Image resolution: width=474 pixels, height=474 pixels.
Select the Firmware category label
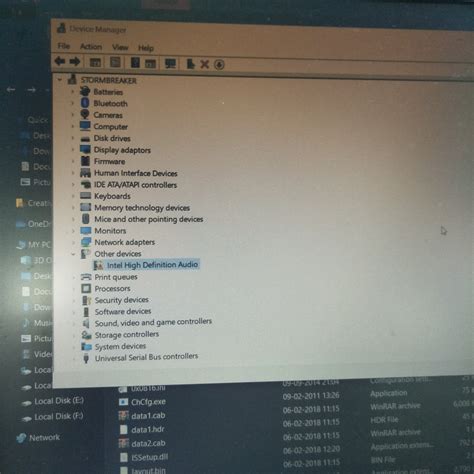pyautogui.click(x=110, y=161)
